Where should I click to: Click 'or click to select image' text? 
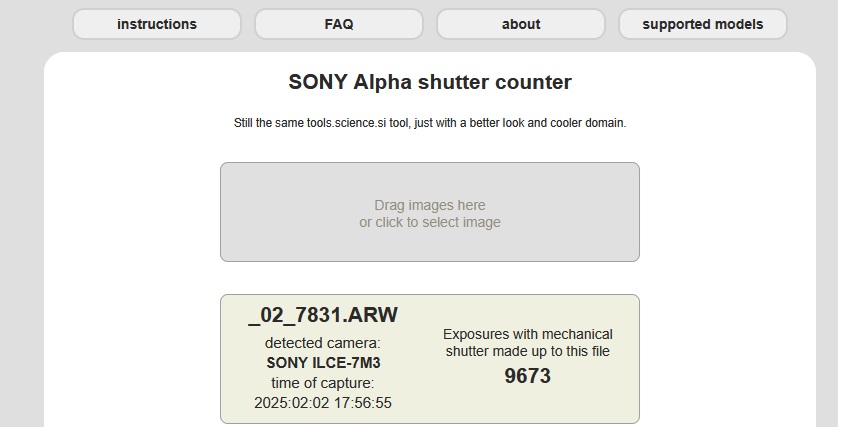coord(430,222)
